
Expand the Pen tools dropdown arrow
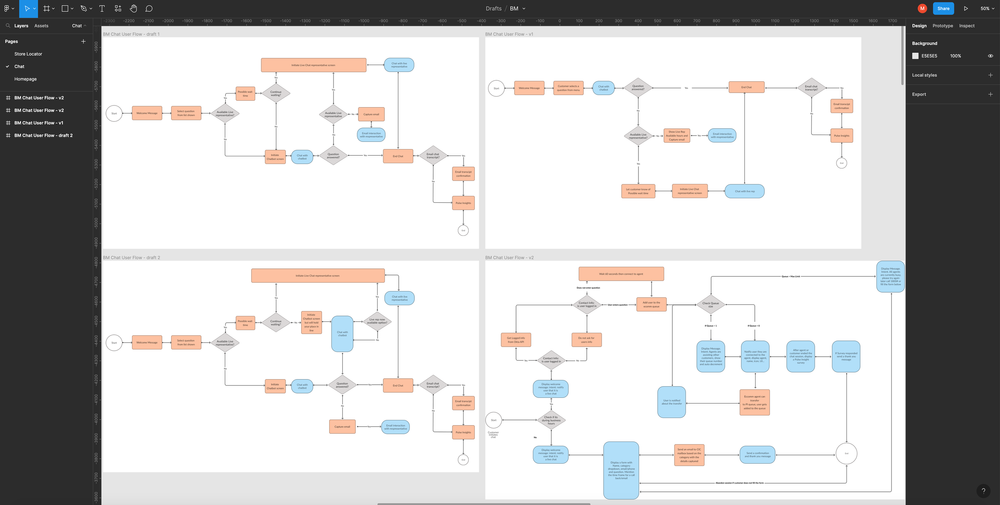(90, 9)
